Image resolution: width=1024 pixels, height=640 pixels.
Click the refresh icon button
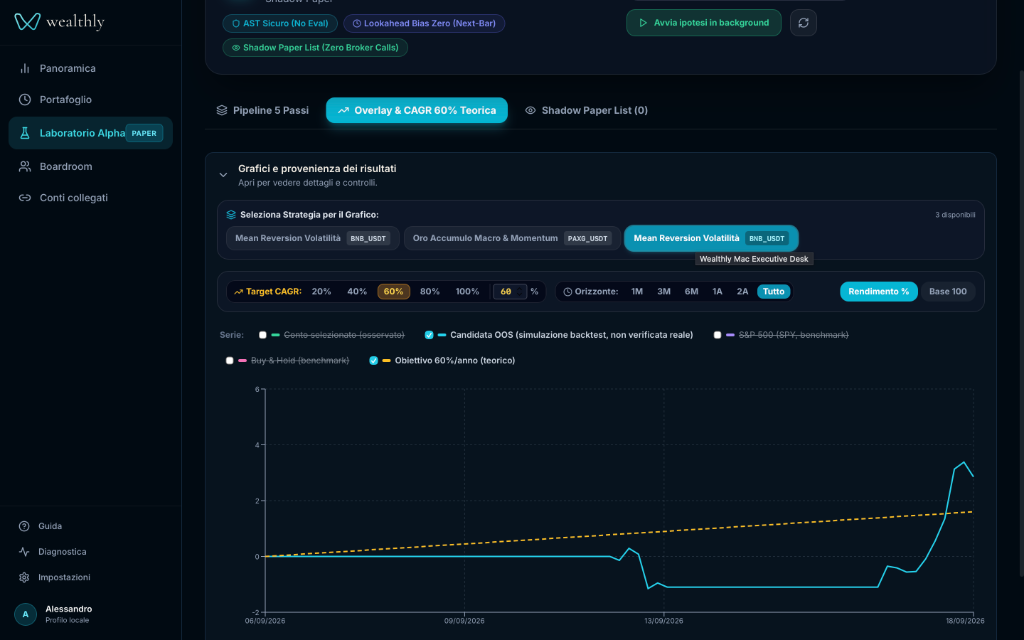[x=803, y=23]
